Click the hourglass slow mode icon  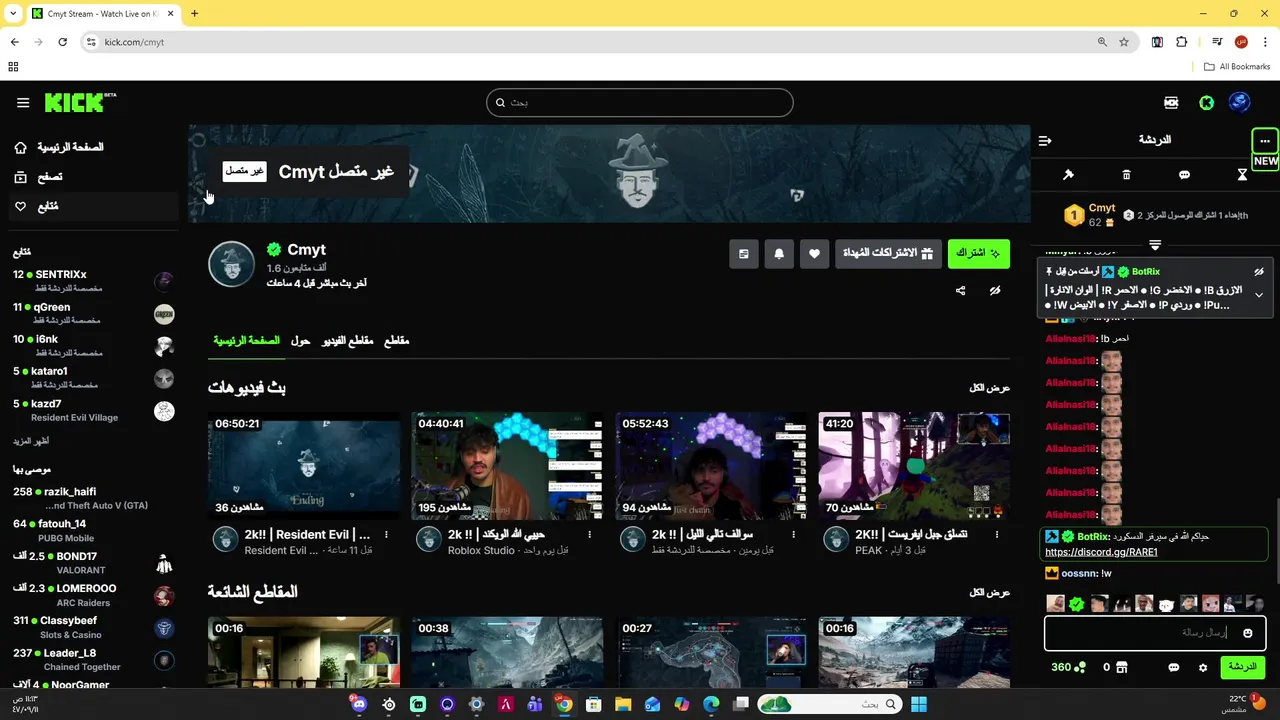pos(1242,175)
